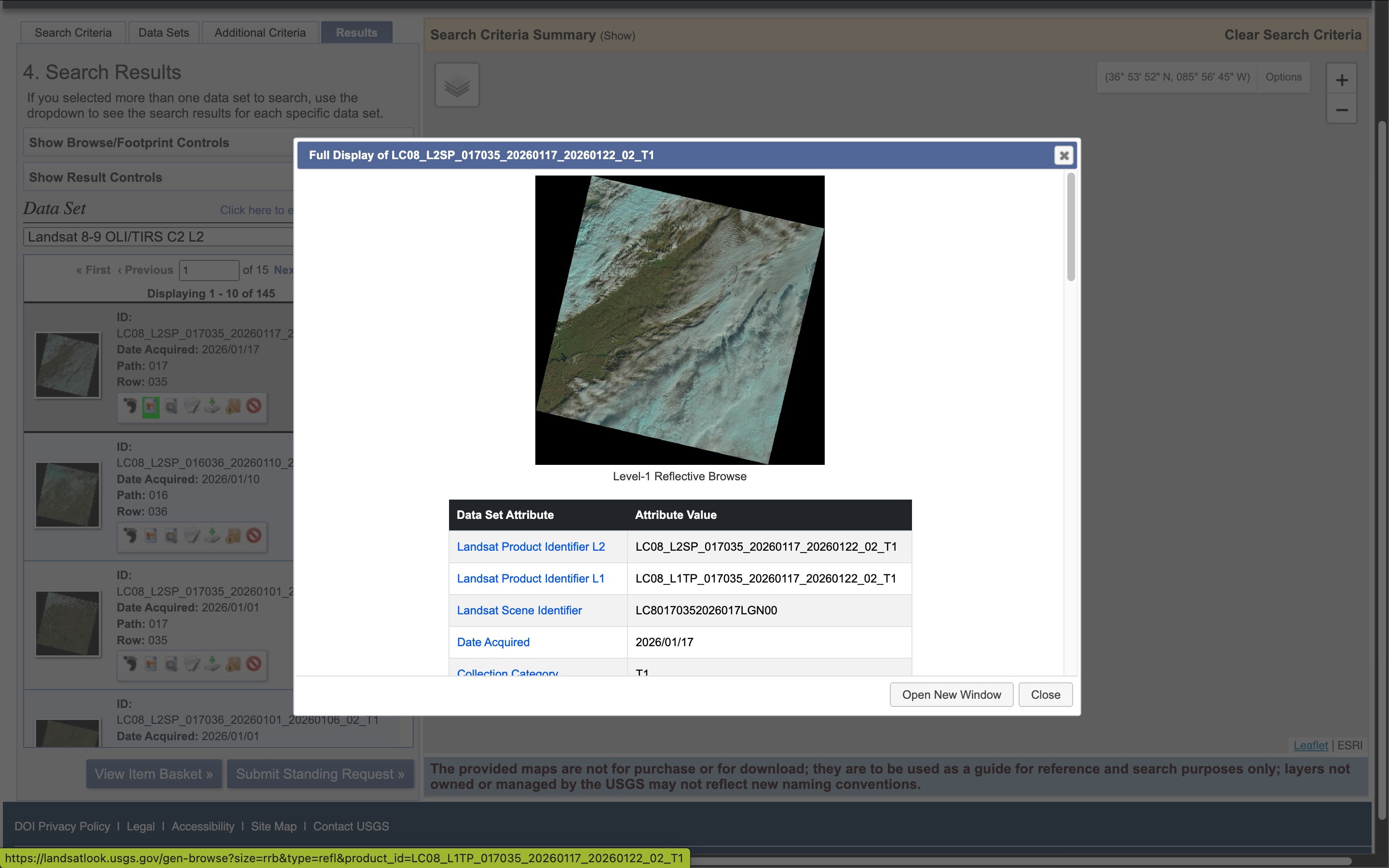Viewport: 1389px width, 868px height.
Task: Click the Level-1 Reflective Browse image
Action: point(680,320)
